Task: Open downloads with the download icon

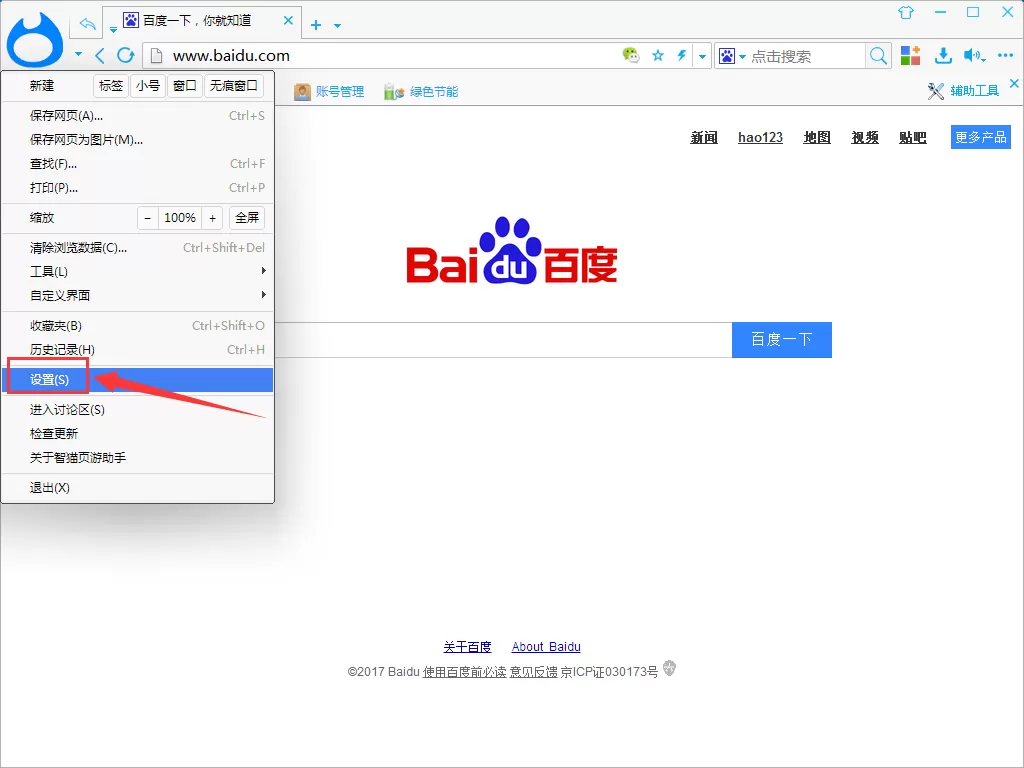Action: (942, 56)
